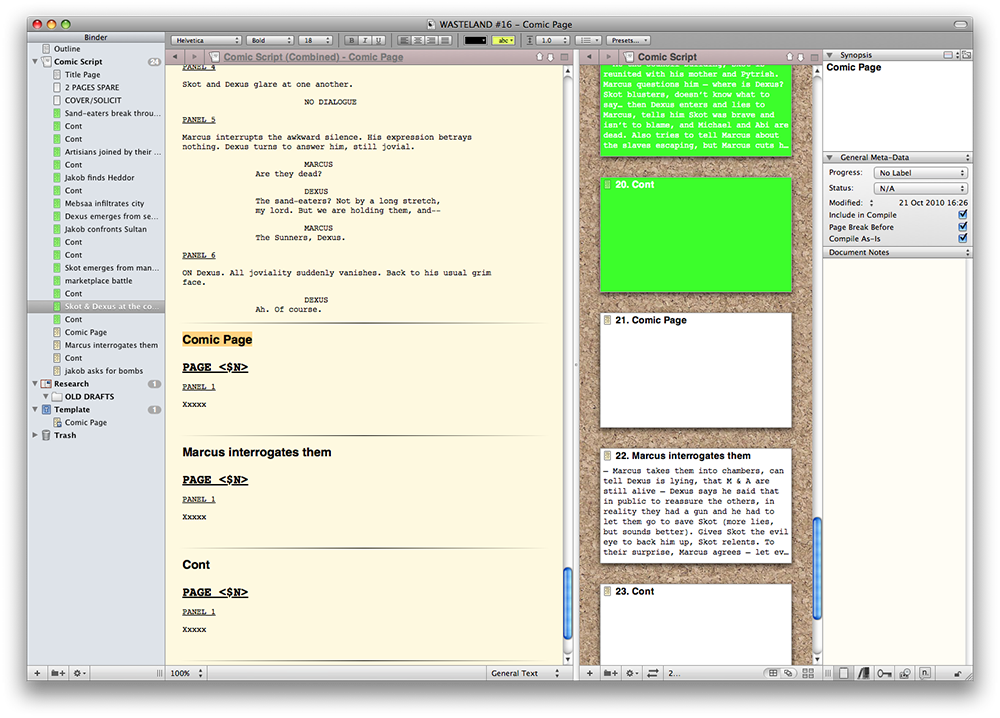Viewport: 1000px width, 718px height.
Task: Open the Status dropdown showing N/A
Action: (x=921, y=188)
